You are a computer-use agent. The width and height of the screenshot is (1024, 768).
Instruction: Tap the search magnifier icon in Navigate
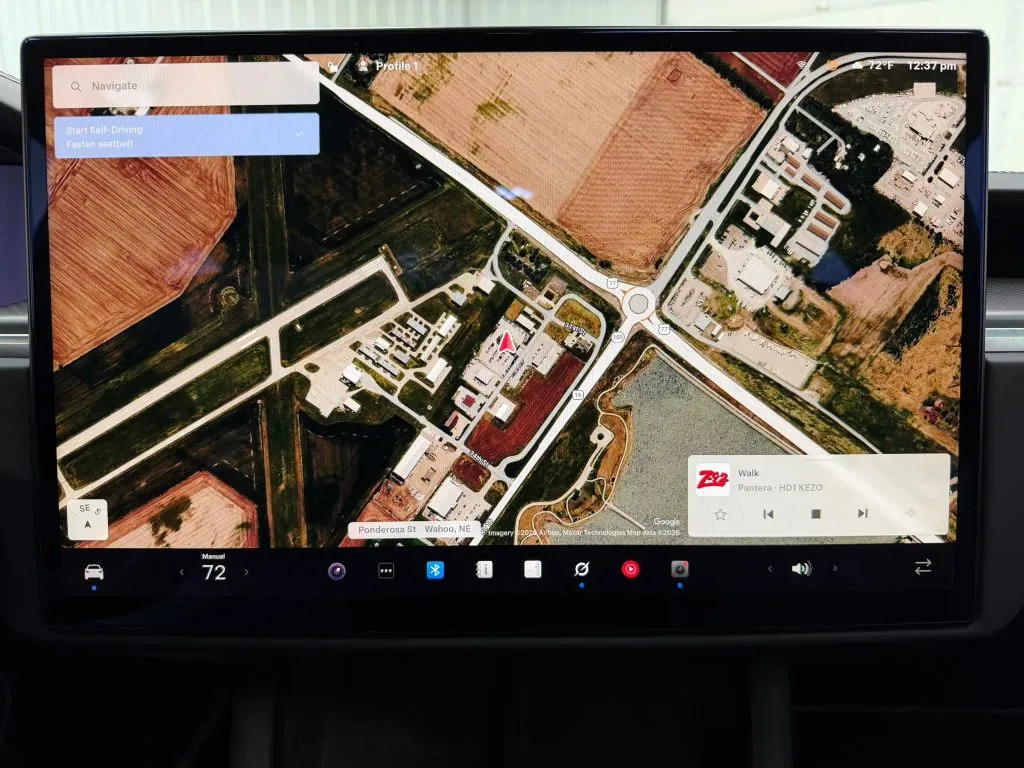point(76,86)
